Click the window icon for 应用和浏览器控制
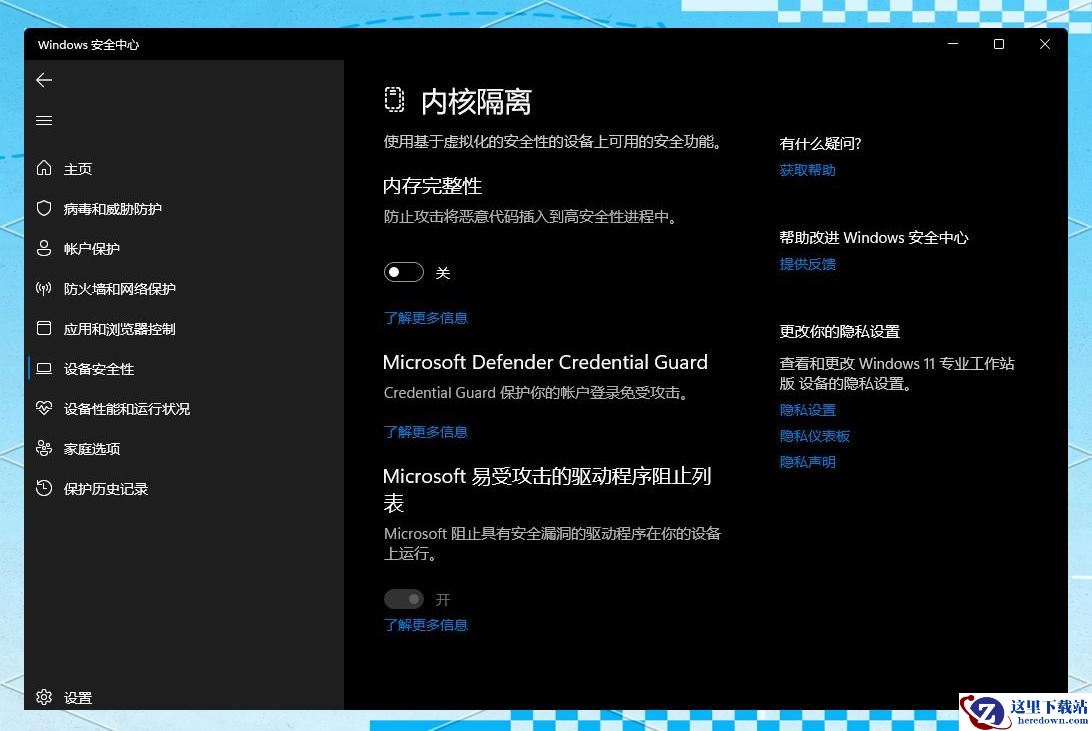The image size is (1092, 731). pyautogui.click(x=44, y=328)
